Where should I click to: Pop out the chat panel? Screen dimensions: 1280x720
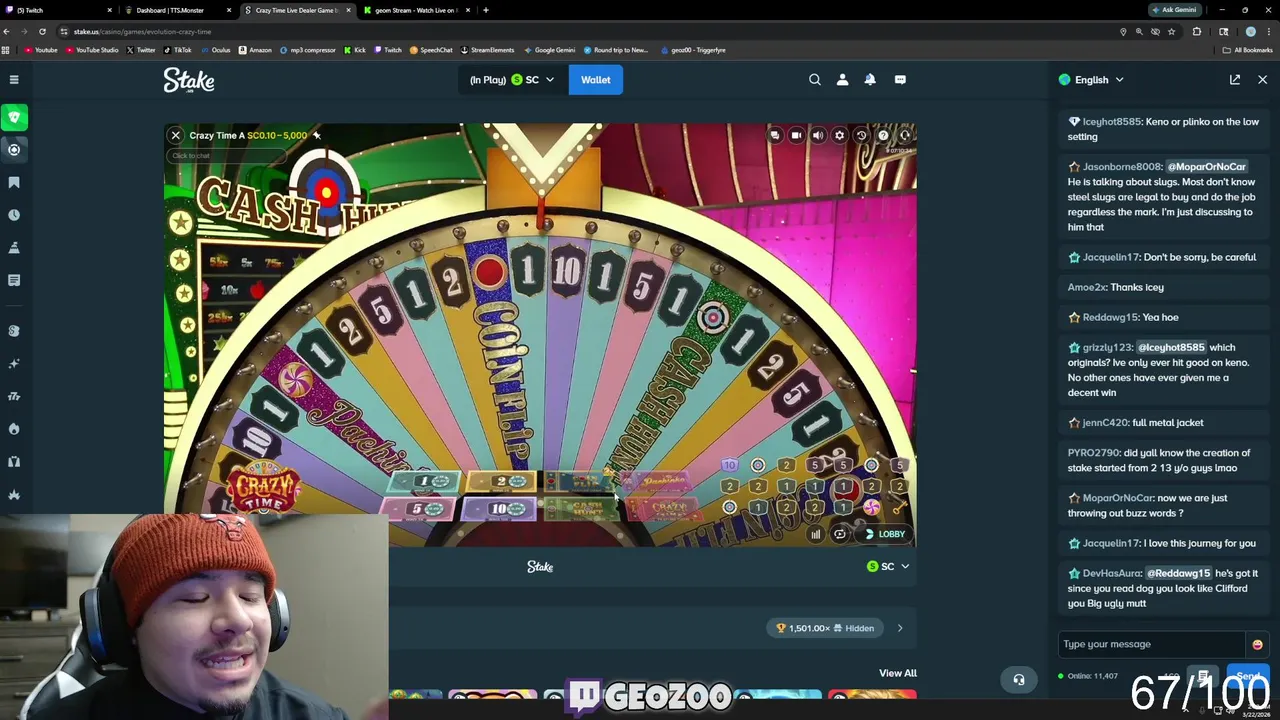pos(1235,80)
